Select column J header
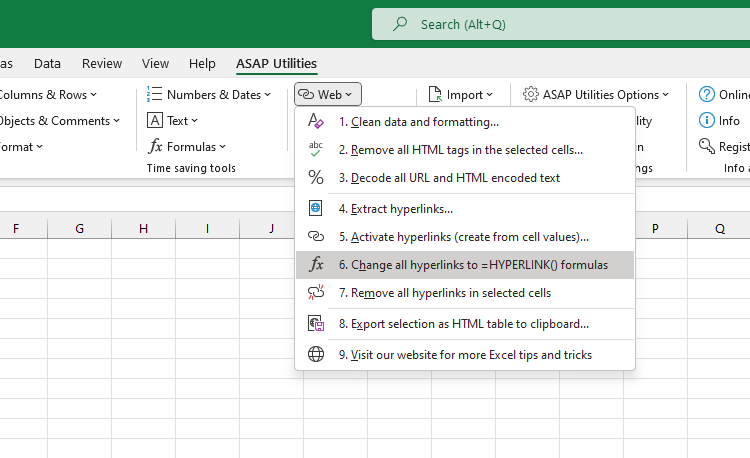 (x=271, y=229)
